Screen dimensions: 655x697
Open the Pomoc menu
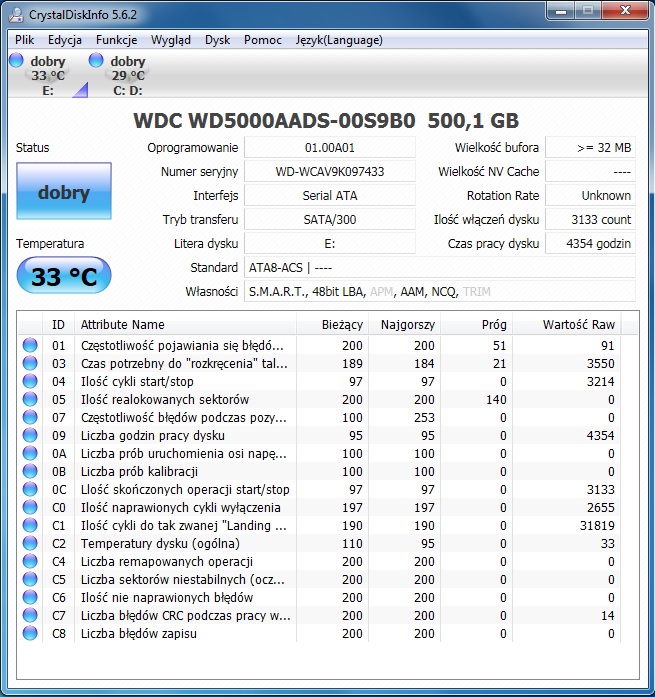[x=263, y=40]
